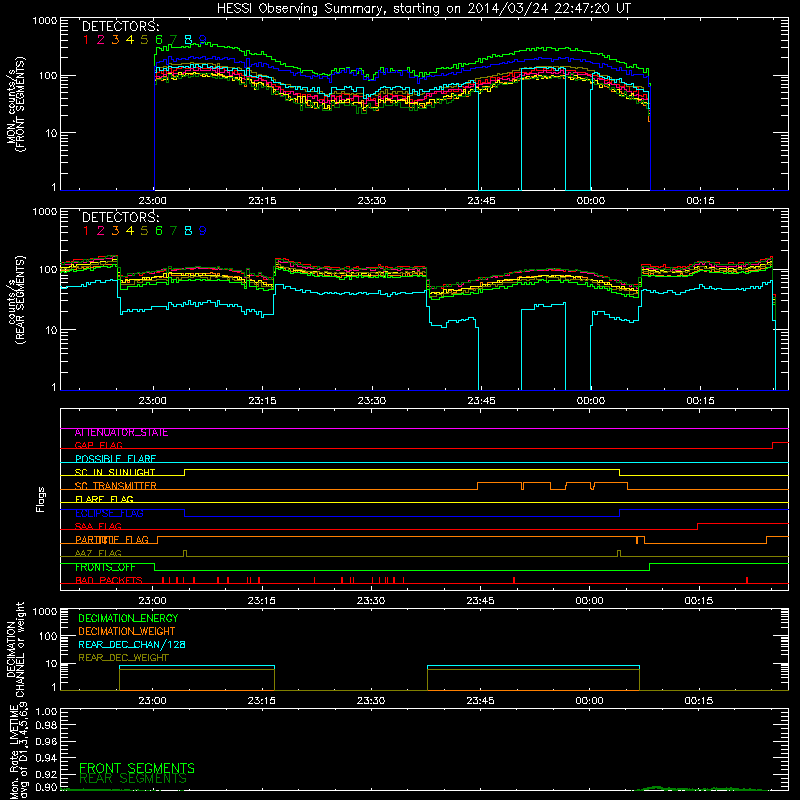Select detector 1 in the front segments legend
The height and width of the screenshot is (800, 800).
tap(86, 40)
